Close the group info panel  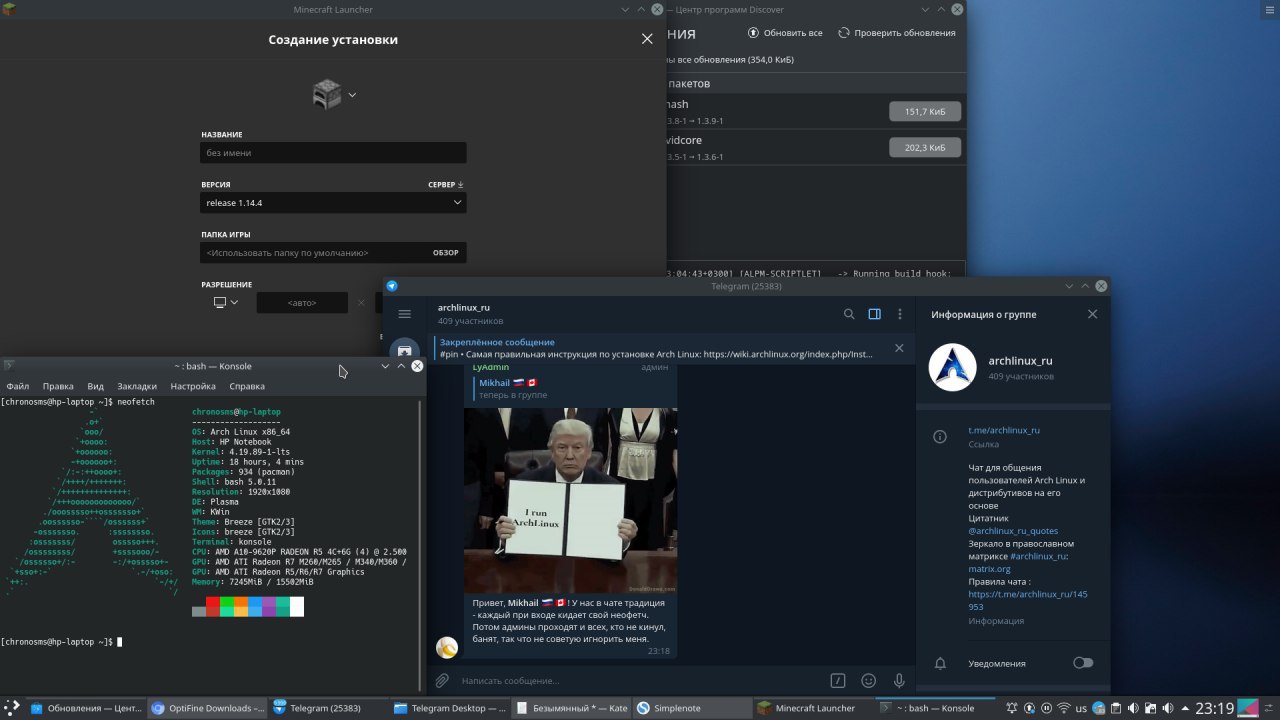click(x=1092, y=314)
